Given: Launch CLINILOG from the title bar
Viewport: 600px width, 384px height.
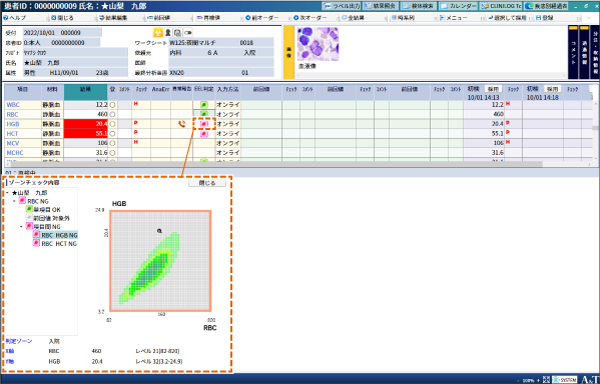Looking at the screenshot, I should (x=501, y=6).
